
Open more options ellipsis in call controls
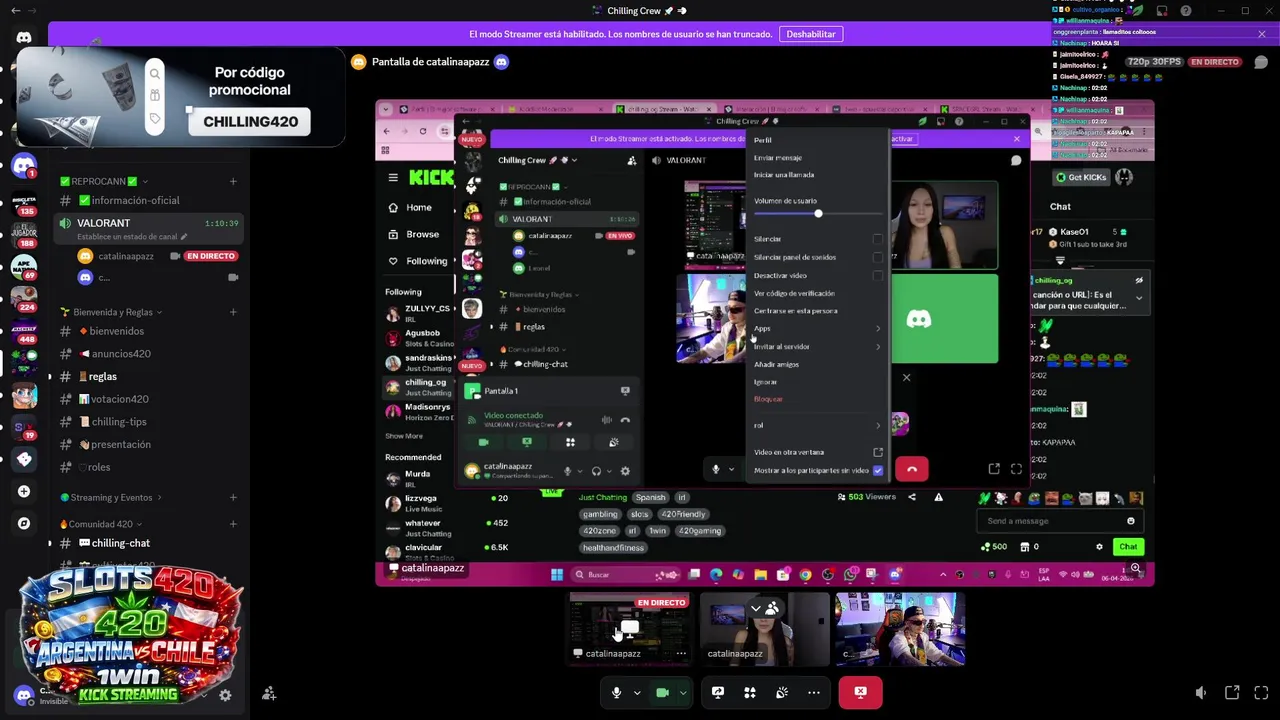click(x=814, y=692)
